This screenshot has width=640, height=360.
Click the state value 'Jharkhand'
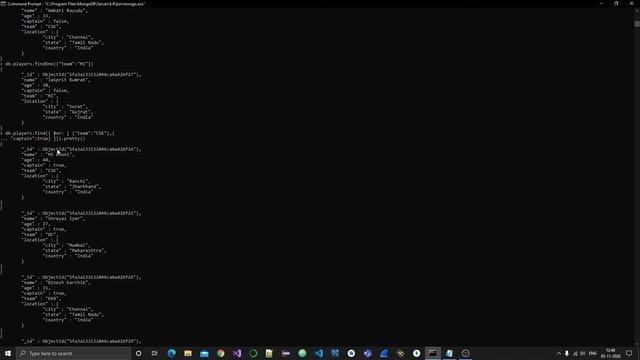pyautogui.click(x=84, y=187)
